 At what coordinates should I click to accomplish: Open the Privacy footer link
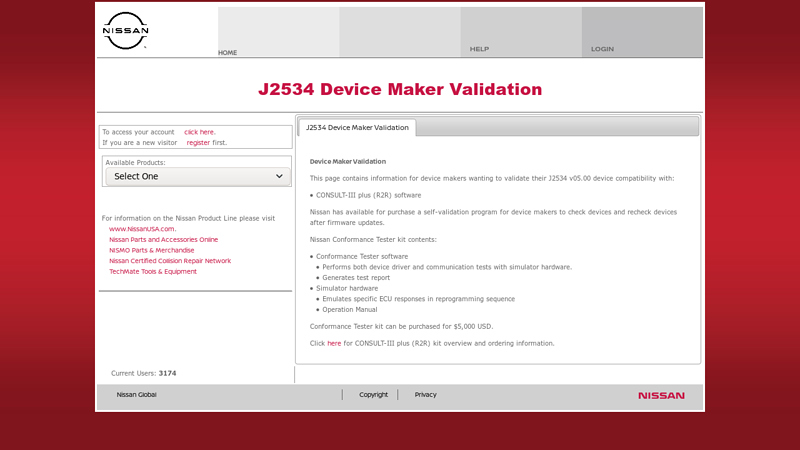[x=426, y=394]
